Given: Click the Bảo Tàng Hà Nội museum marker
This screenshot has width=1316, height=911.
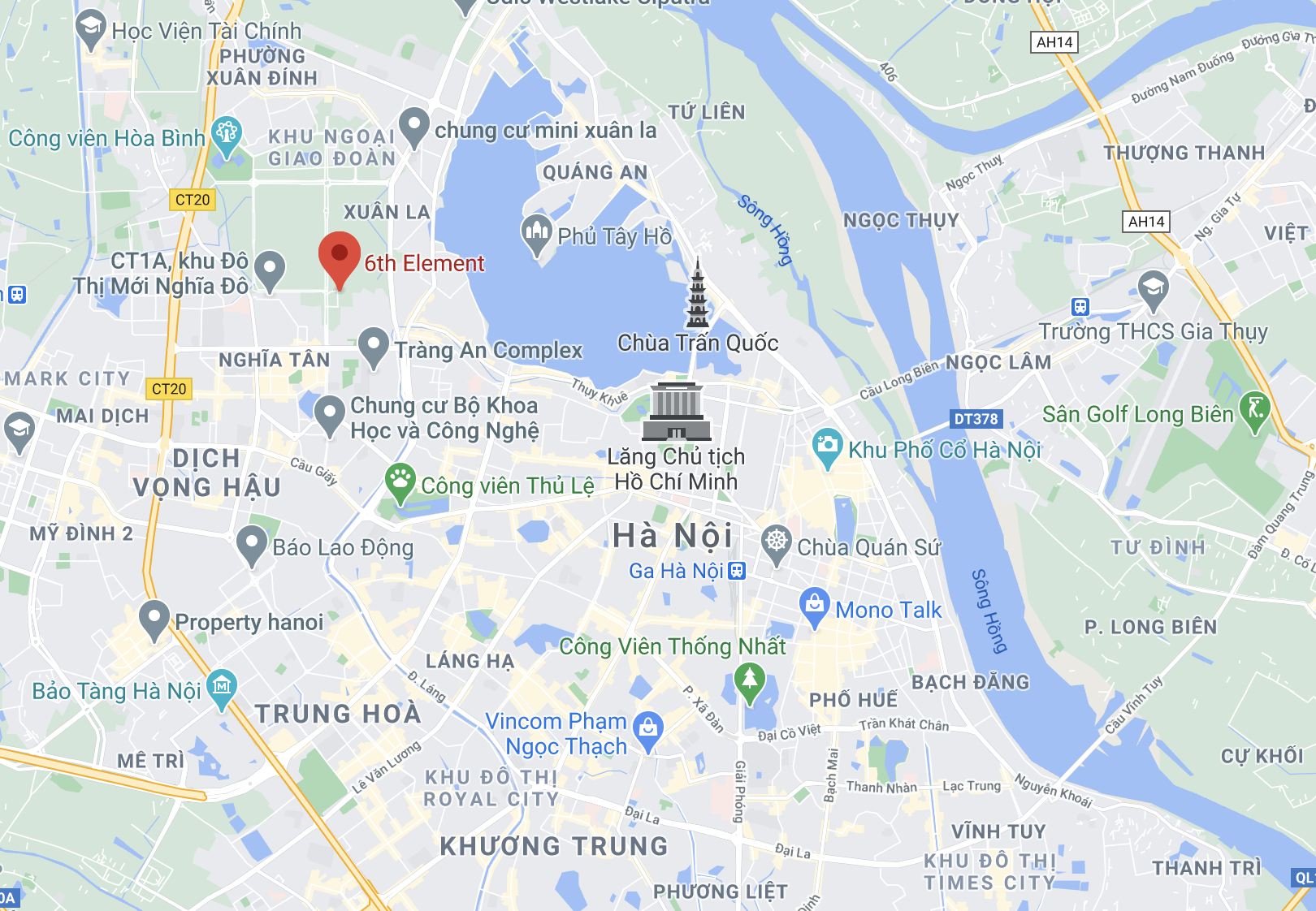Looking at the screenshot, I should pos(222,690).
